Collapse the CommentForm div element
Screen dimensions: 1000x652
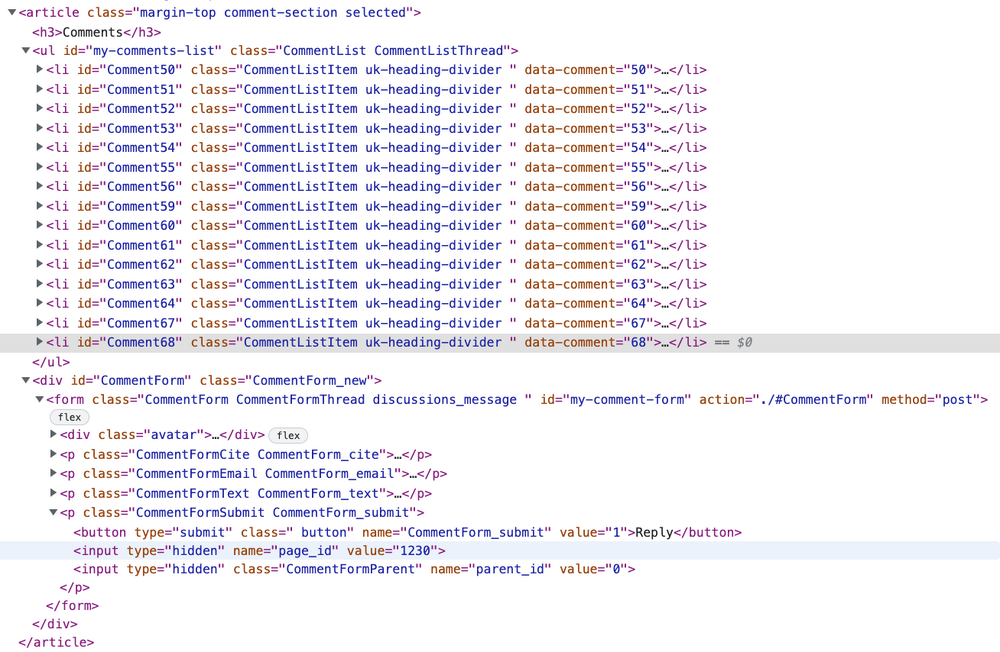pos(26,381)
